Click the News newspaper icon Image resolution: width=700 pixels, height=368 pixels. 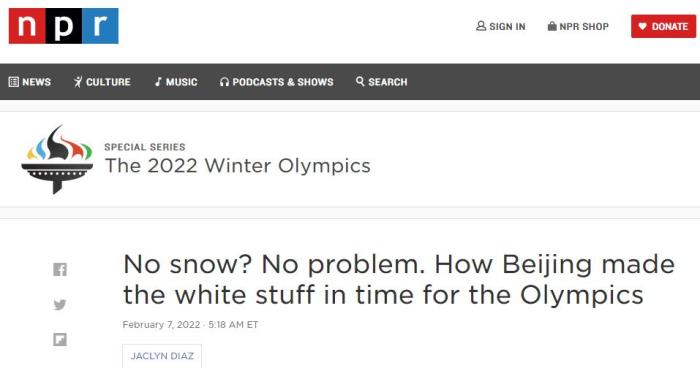[x=14, y=82]
